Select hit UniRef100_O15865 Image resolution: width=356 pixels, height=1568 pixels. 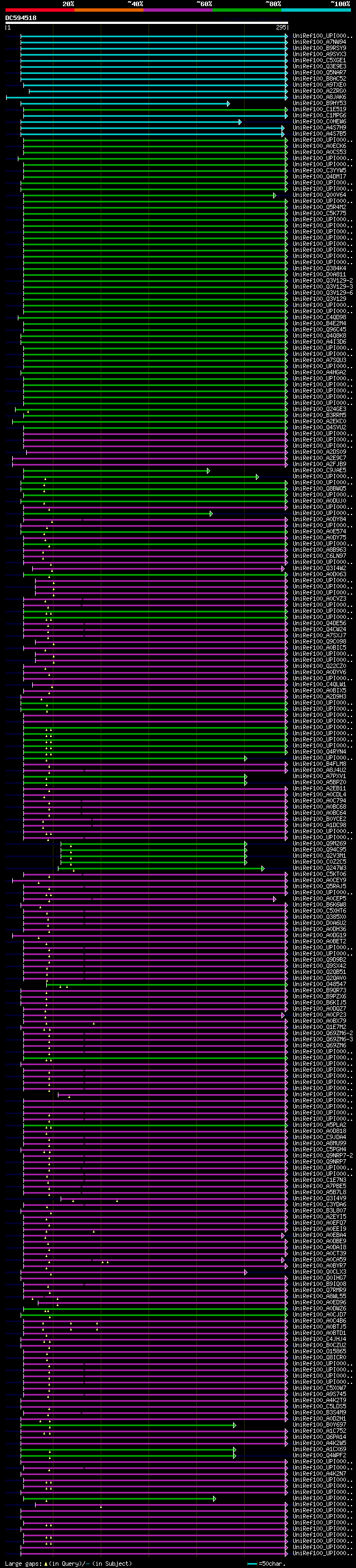point(319,1351)
